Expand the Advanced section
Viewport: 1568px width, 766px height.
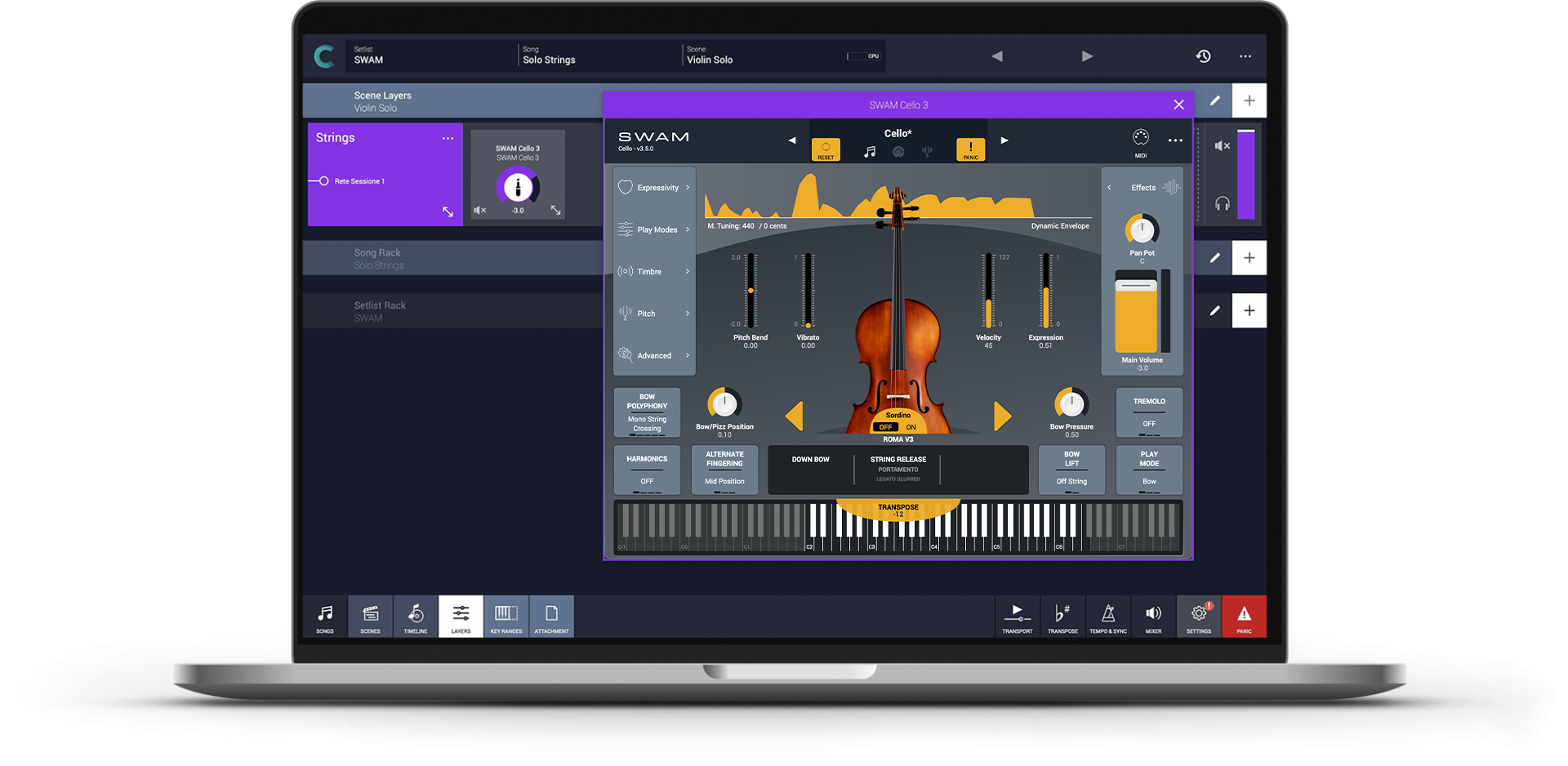click(x=655, y=355)
